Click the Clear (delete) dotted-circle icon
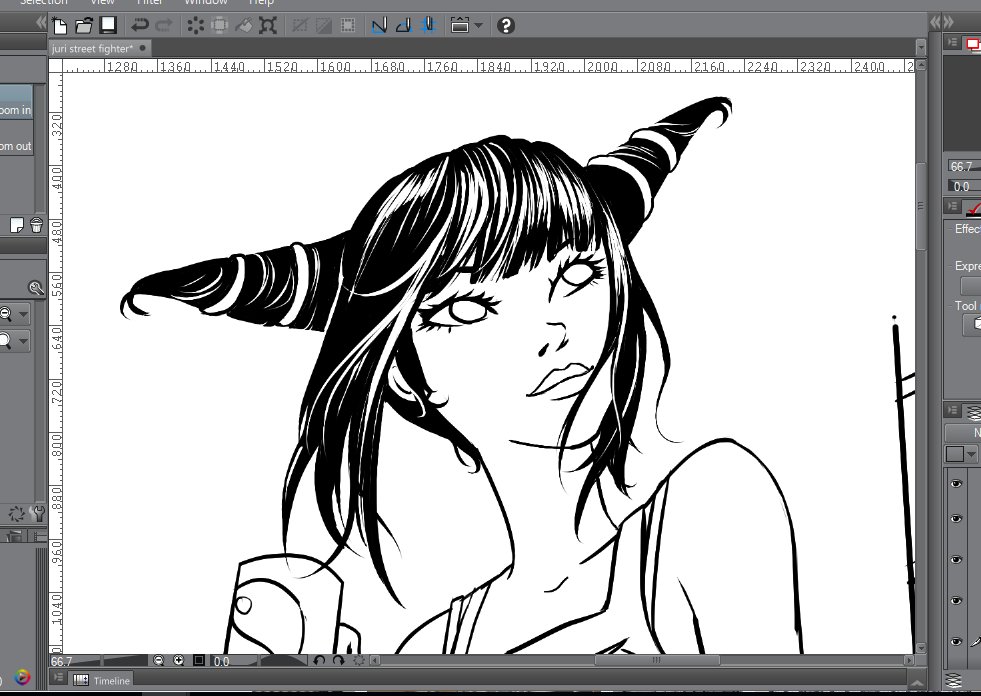The width and height of the screenshot is (981, 696). [x=196, y=26]
